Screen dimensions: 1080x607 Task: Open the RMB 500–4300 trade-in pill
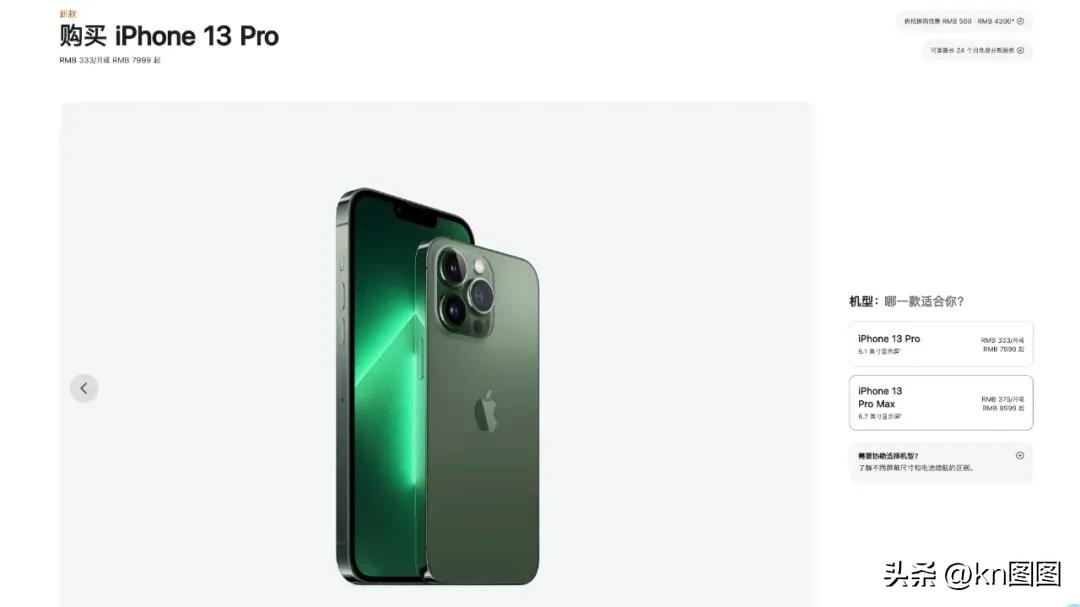(x=964, y=21)
